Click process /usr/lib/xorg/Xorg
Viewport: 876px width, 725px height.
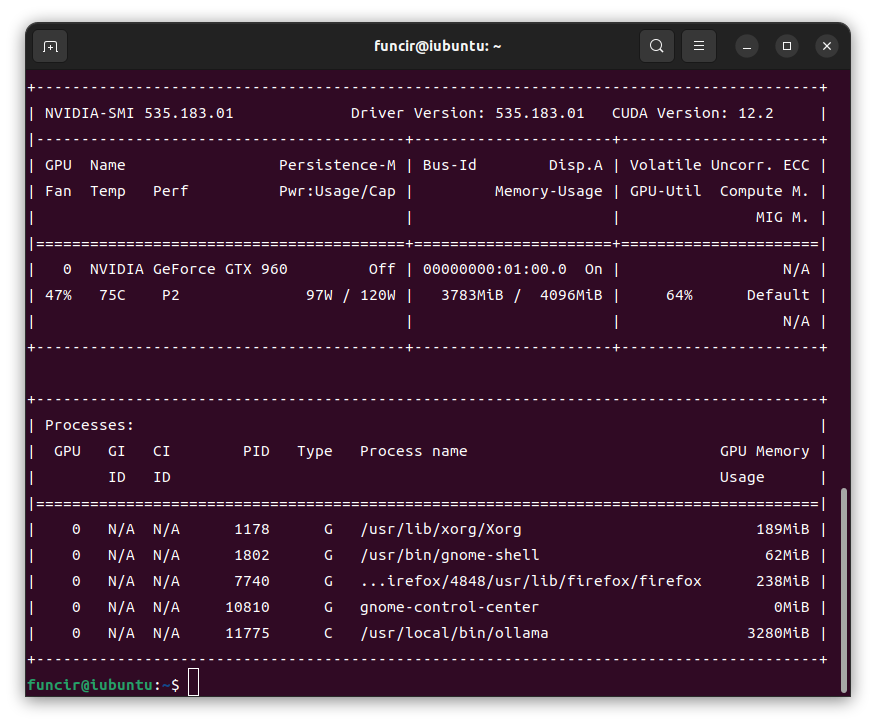[441, 530]
